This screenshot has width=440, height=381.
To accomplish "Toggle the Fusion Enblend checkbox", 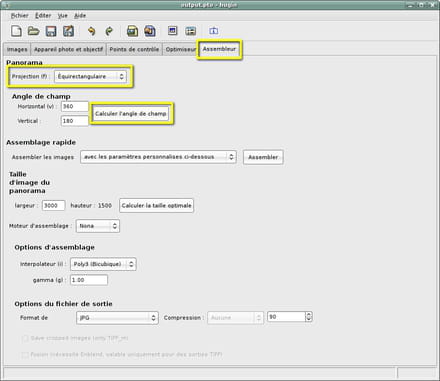I will 25,354.
